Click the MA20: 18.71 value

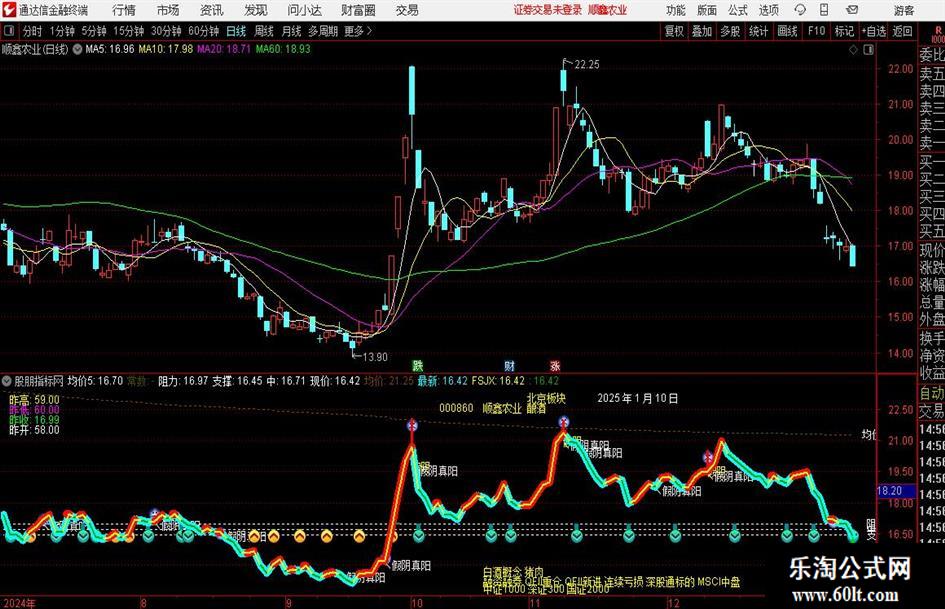(224, 49)
